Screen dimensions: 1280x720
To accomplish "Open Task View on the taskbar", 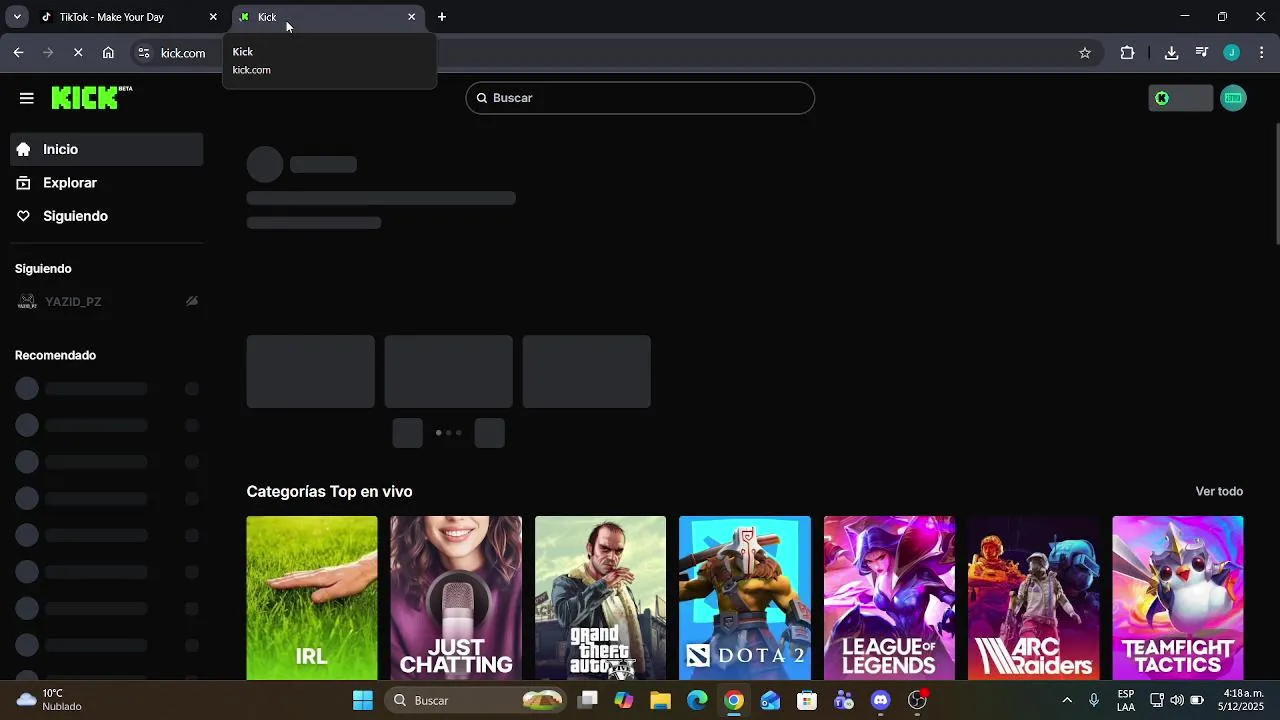I will (587, 700).
